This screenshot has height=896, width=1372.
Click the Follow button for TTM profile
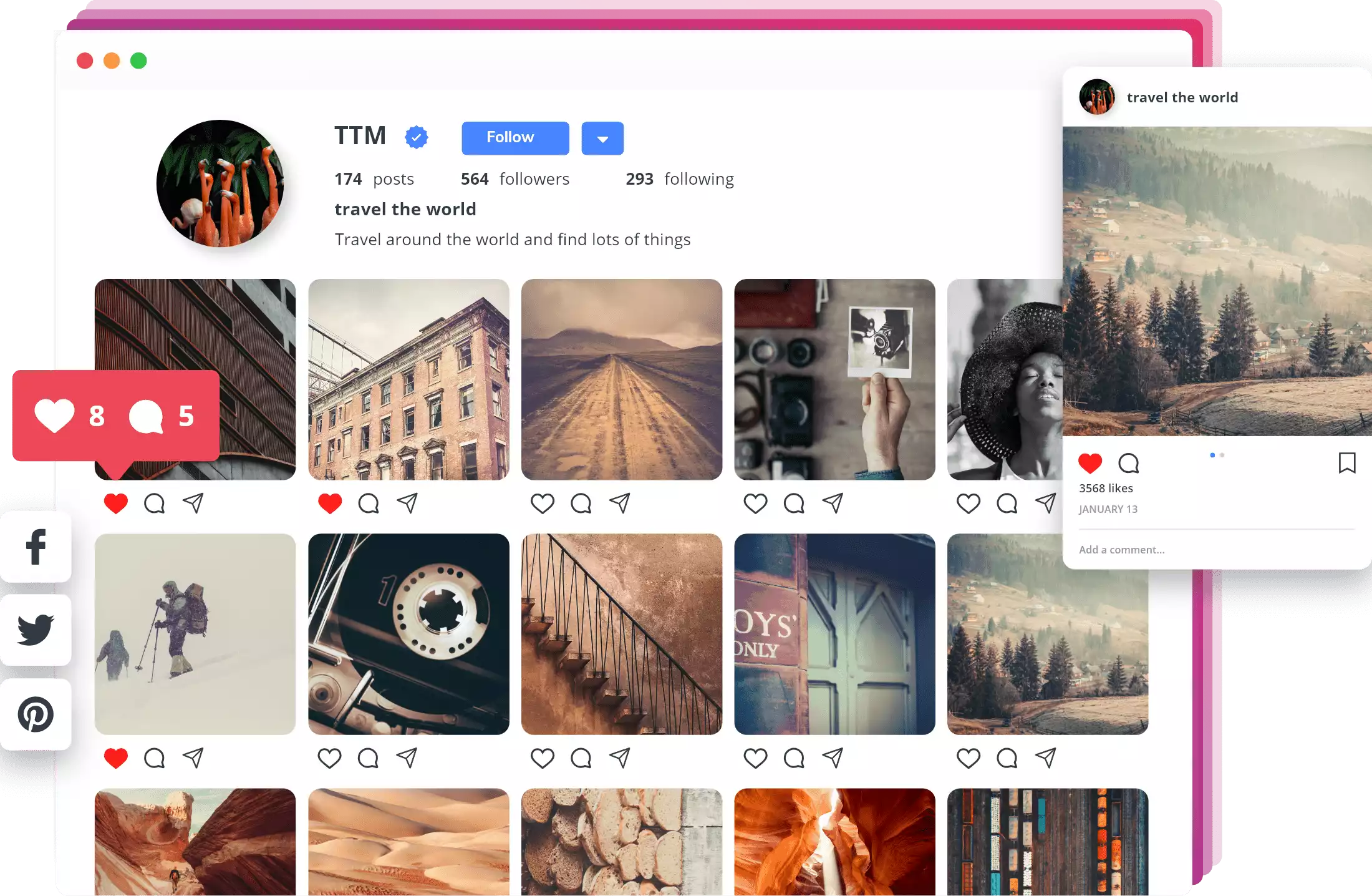pyautogui.click(x=511, y=137)
